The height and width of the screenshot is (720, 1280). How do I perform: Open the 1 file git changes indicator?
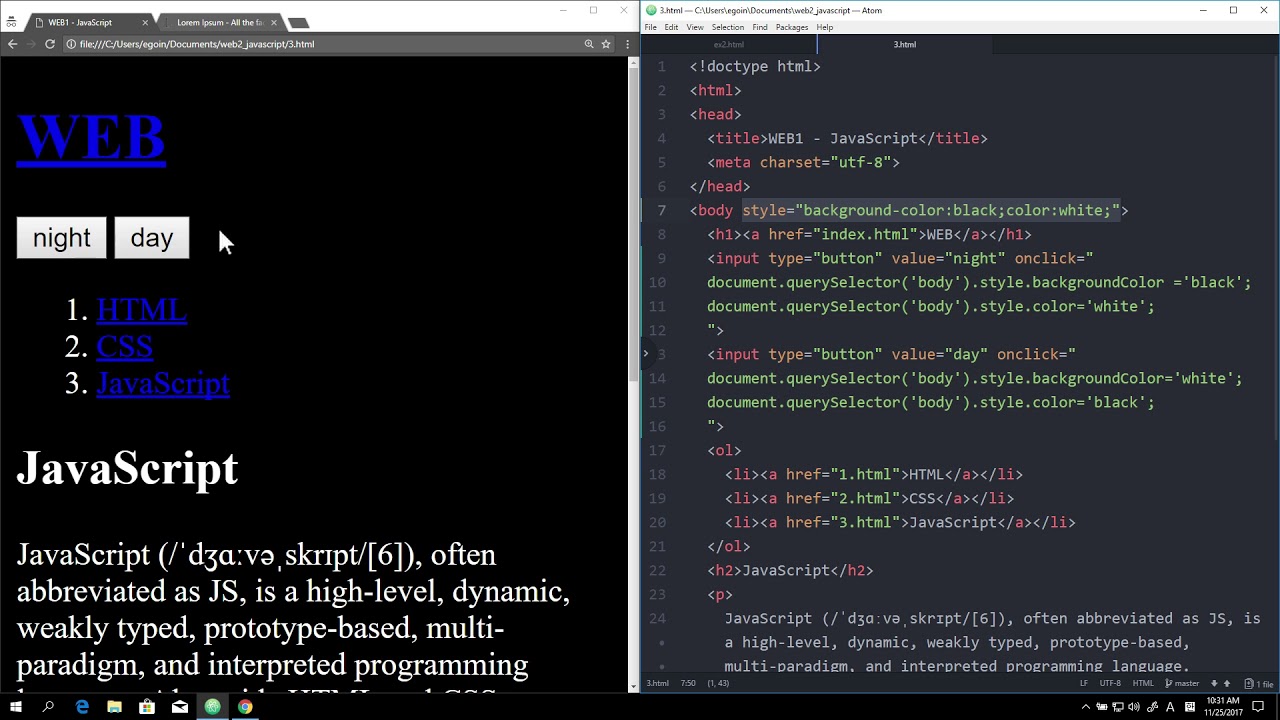1260,683
